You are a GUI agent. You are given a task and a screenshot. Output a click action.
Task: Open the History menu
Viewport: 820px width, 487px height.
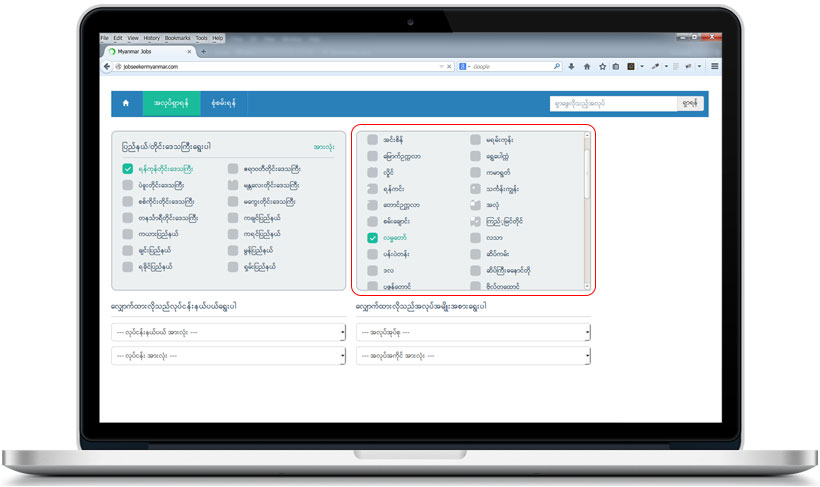tap(152, 38)
